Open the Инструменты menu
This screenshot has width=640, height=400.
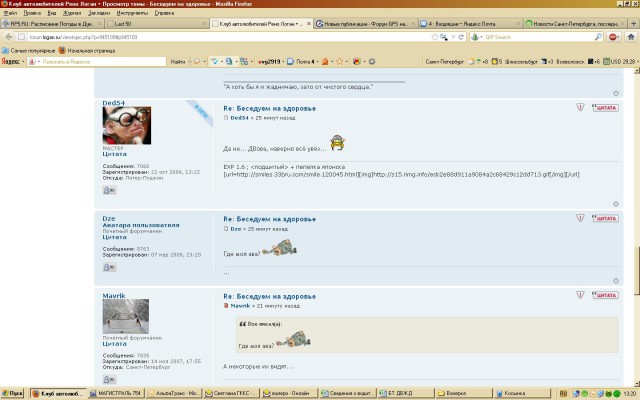point(132,13)
